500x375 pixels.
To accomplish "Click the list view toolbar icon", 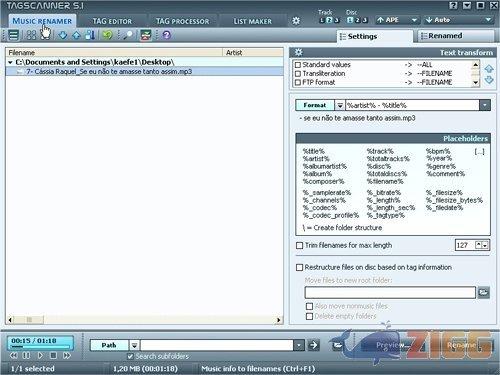I will pyautogui.click(x=13, y=35).
